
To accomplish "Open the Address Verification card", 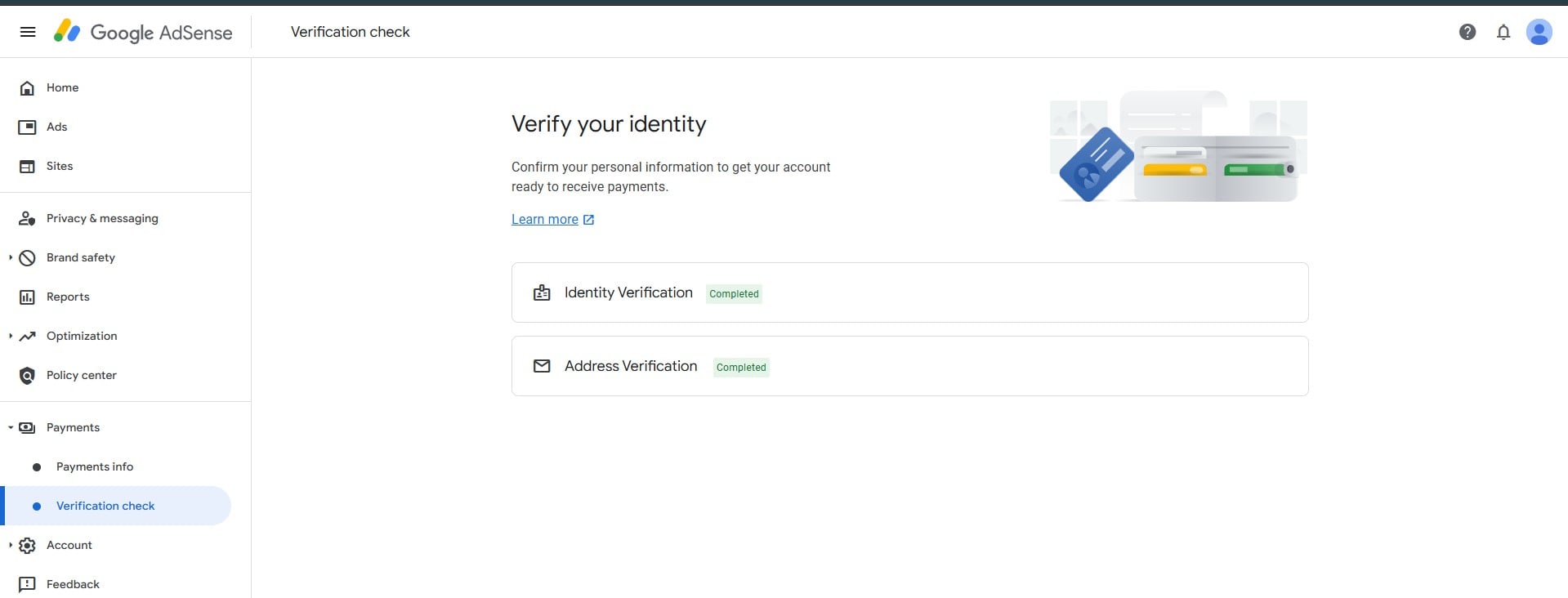I will (x=909, y=366).
